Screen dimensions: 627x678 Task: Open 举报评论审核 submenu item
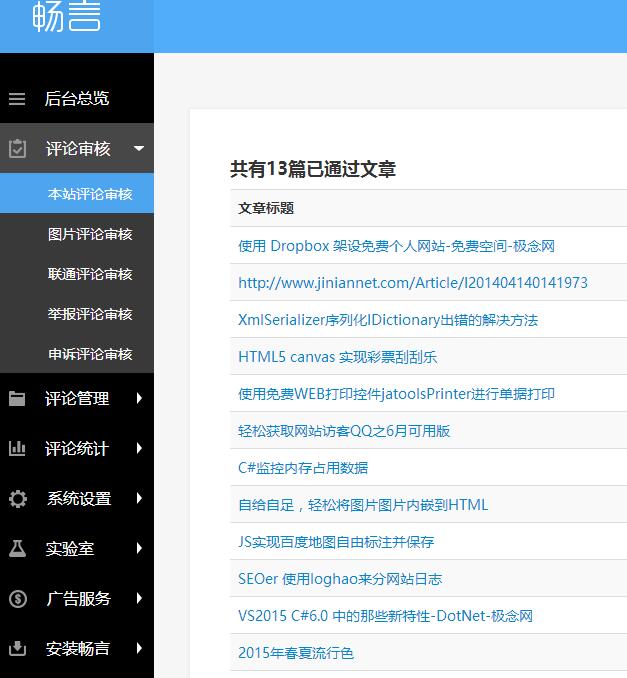click(90, 314)
